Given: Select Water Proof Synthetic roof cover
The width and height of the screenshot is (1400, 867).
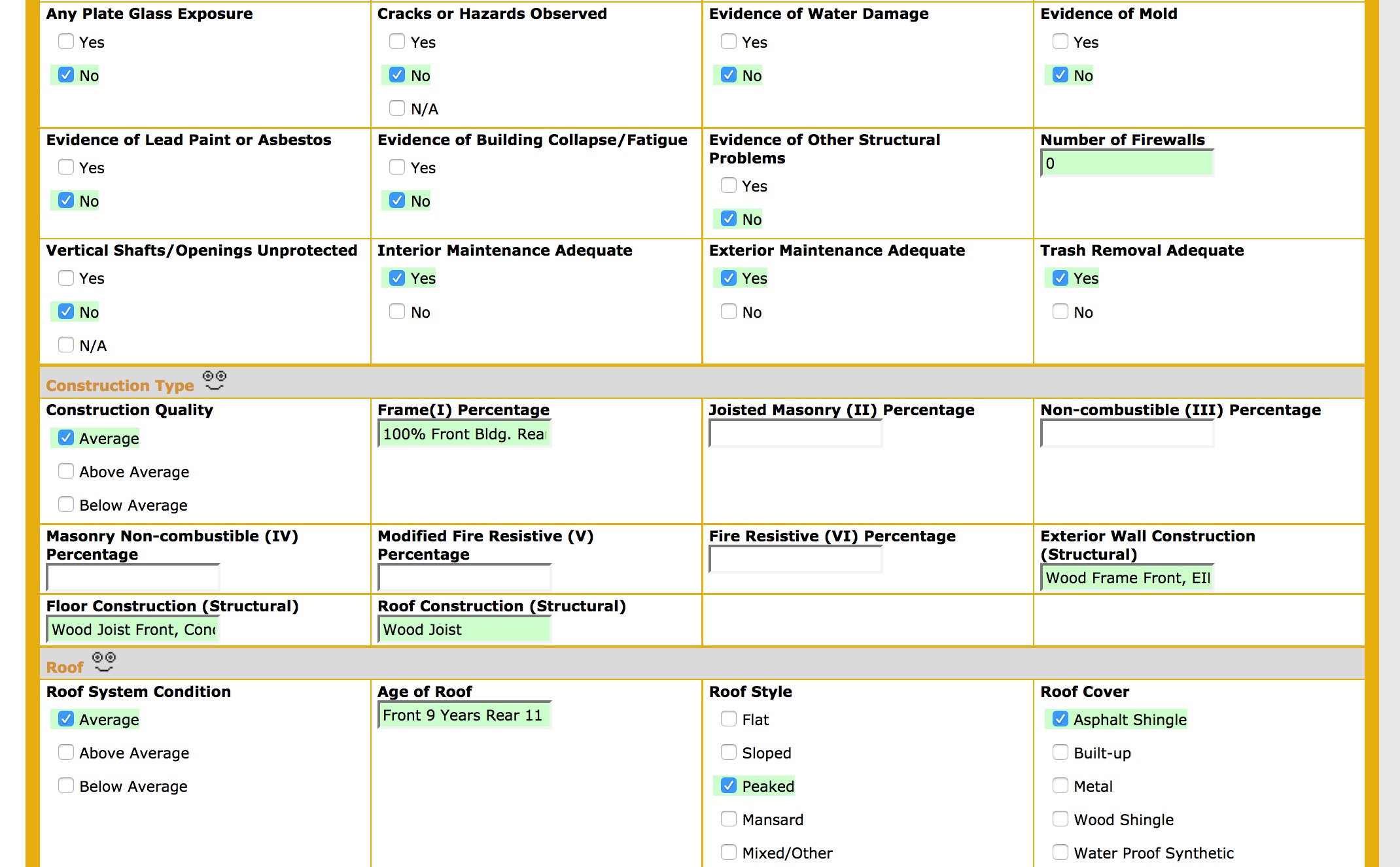Looking at the screenshot, I should pyautogui.click(x=1060, y=852).
